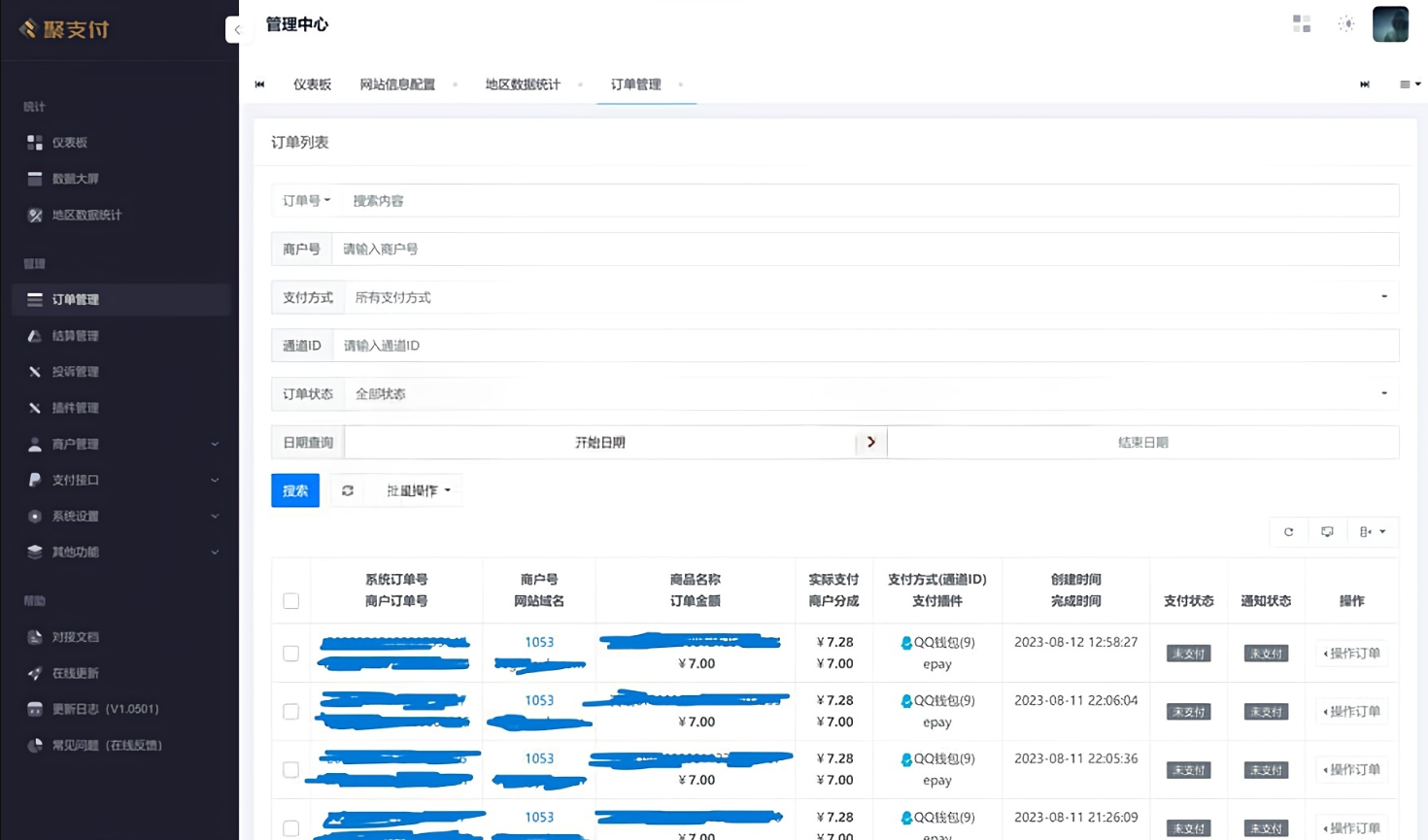Click 未支付 payment status in 12:58:27 row
This screenshot has height=840, width=1428.
pyautogui.click(x=1188, y=654)
